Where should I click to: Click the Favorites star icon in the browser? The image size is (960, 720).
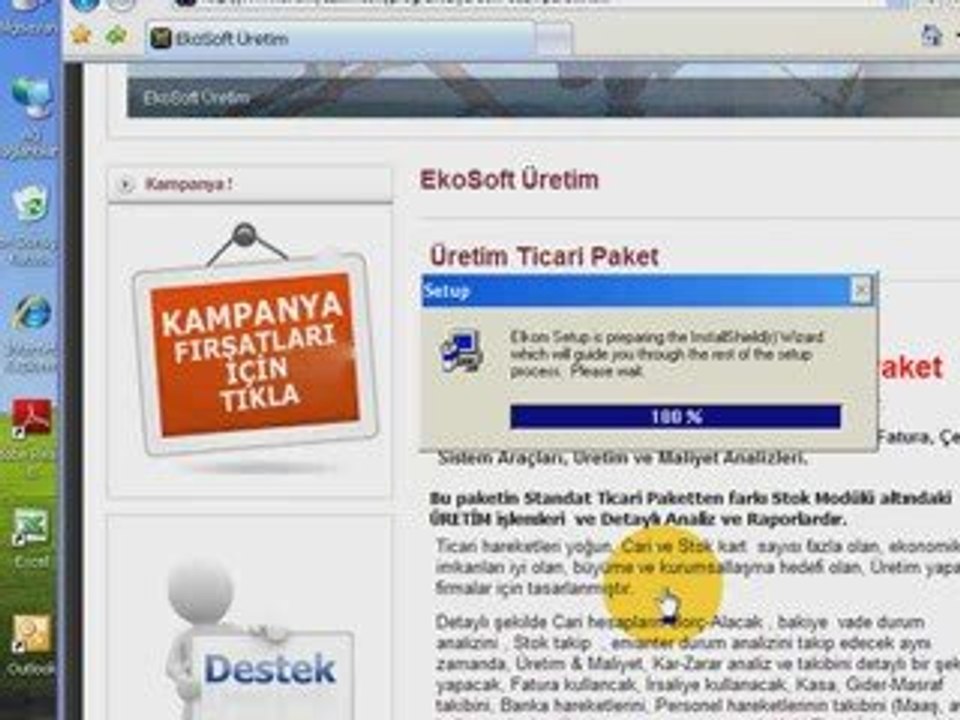(x=81, y=35)
